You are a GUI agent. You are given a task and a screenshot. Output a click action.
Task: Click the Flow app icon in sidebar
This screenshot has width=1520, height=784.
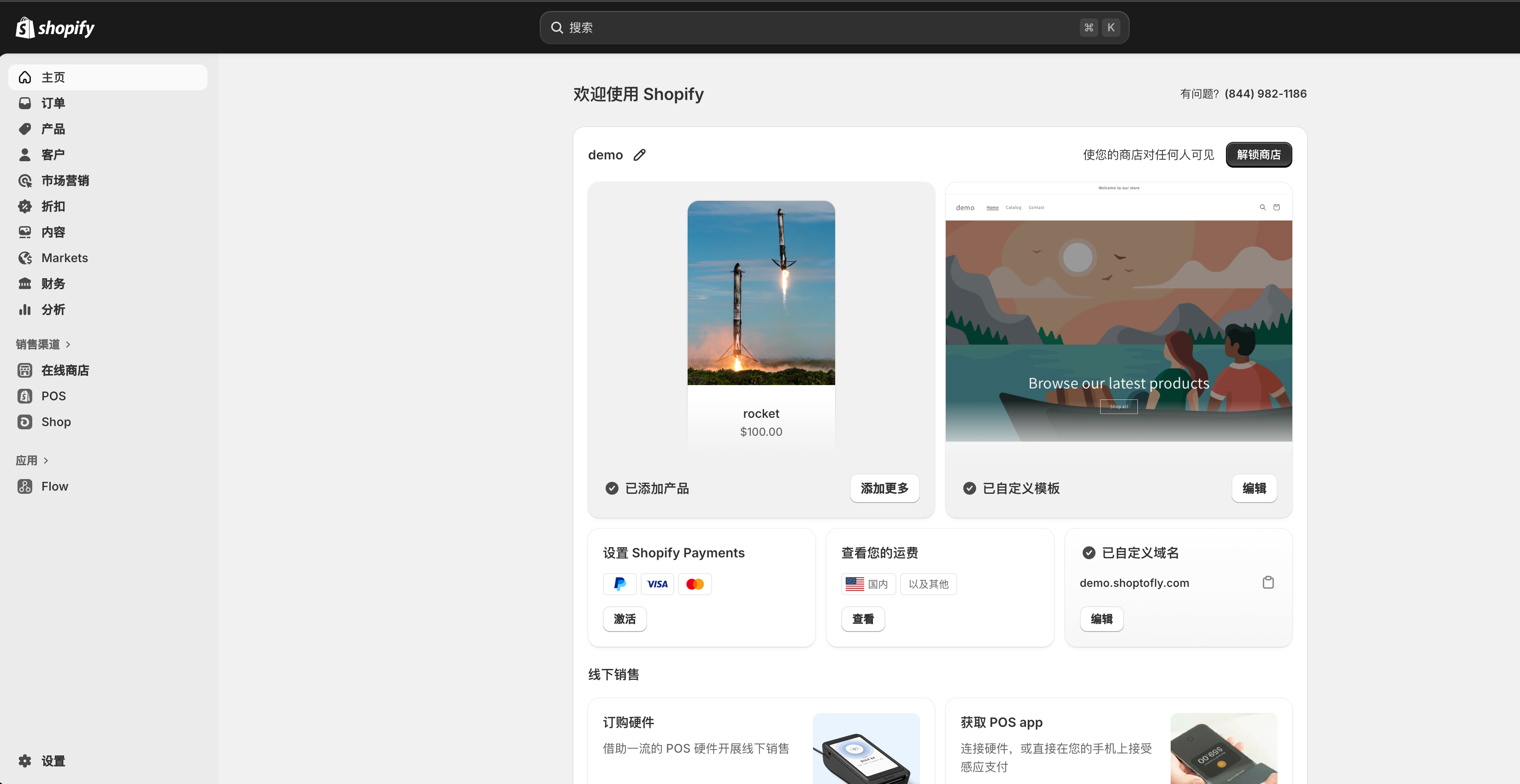tap(25, 486)
